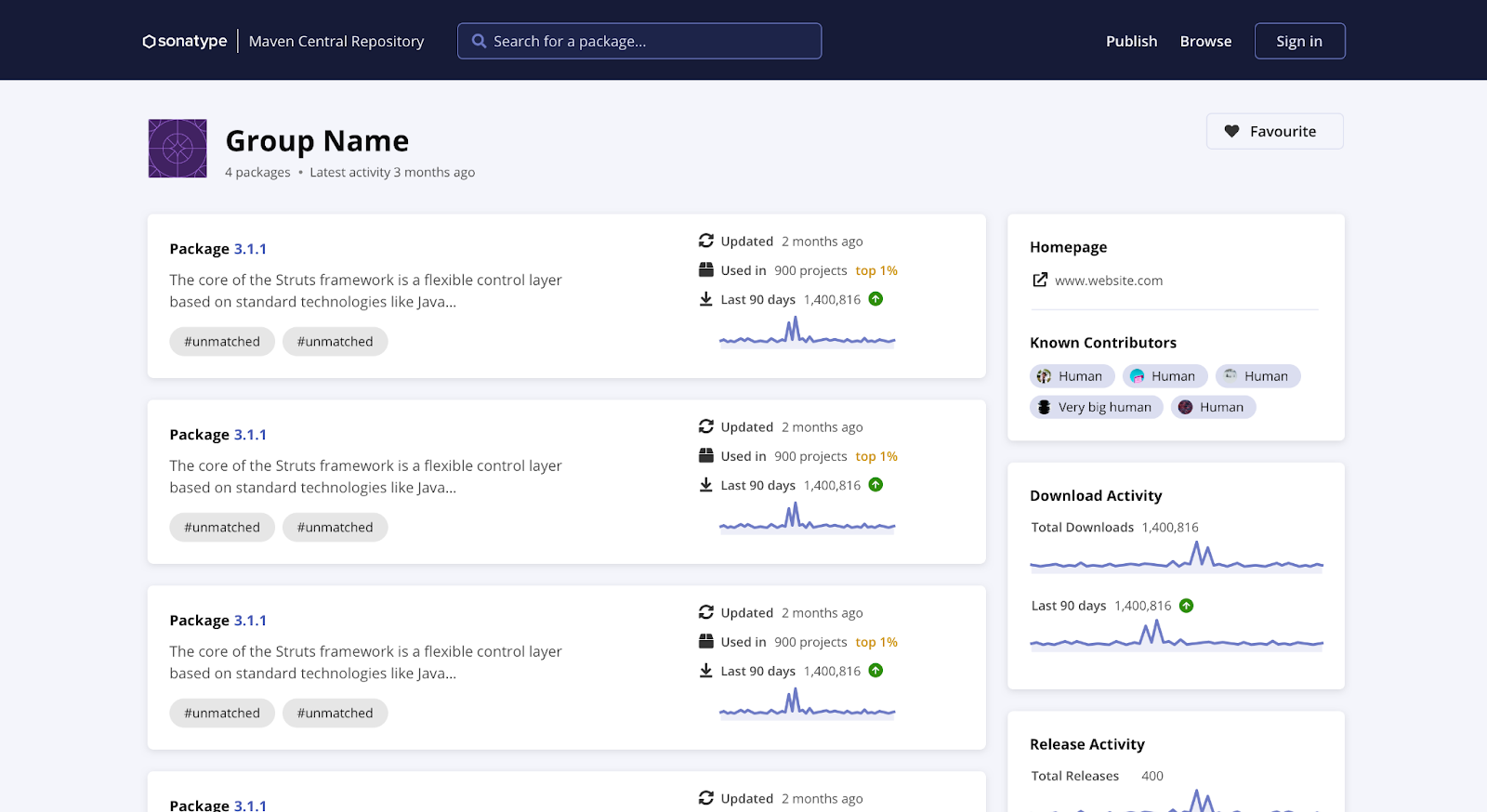Click the purple Group Name avatar image
The height and width of the screenshot is (812, 1487).
(178, 149)
